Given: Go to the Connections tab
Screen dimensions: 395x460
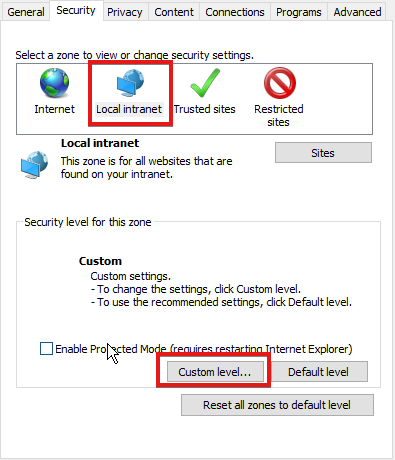Looking at the screenshot, I should tap(235, 12).
